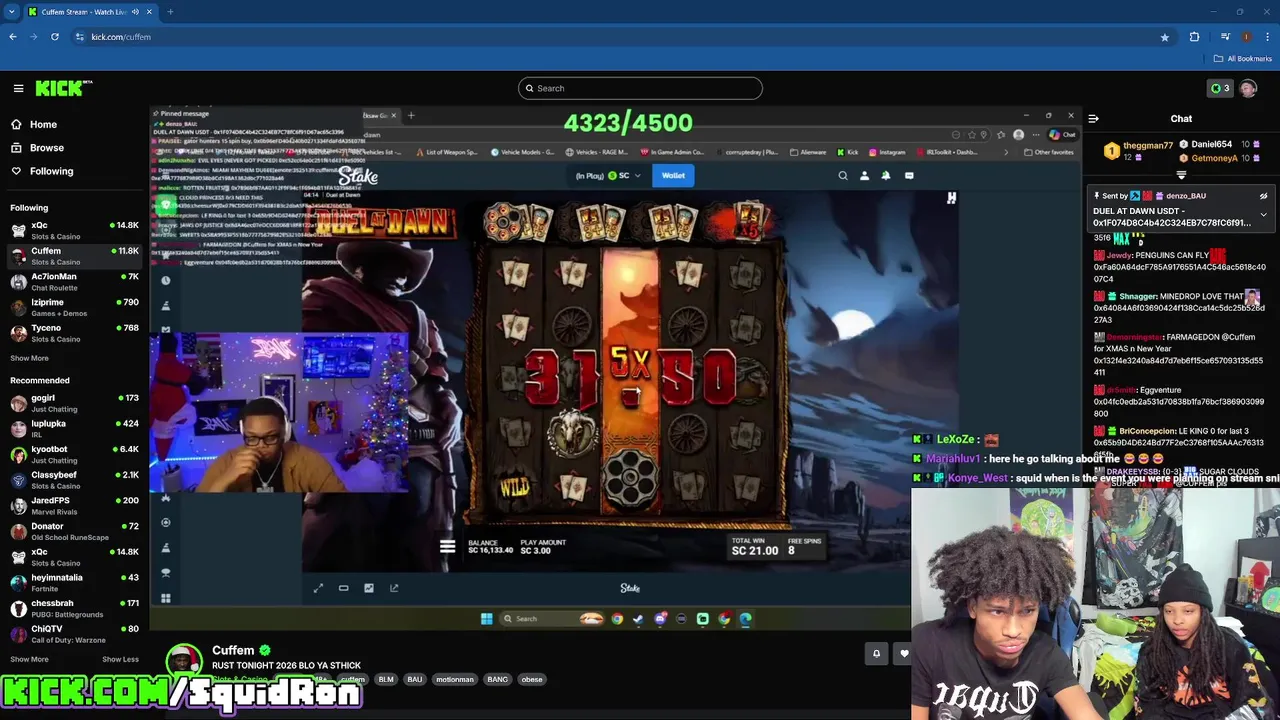This screenshot has width=1280, height=720.
Task: Select the obese stream tag
Action: pyautogui.click(x=532, y=679)
